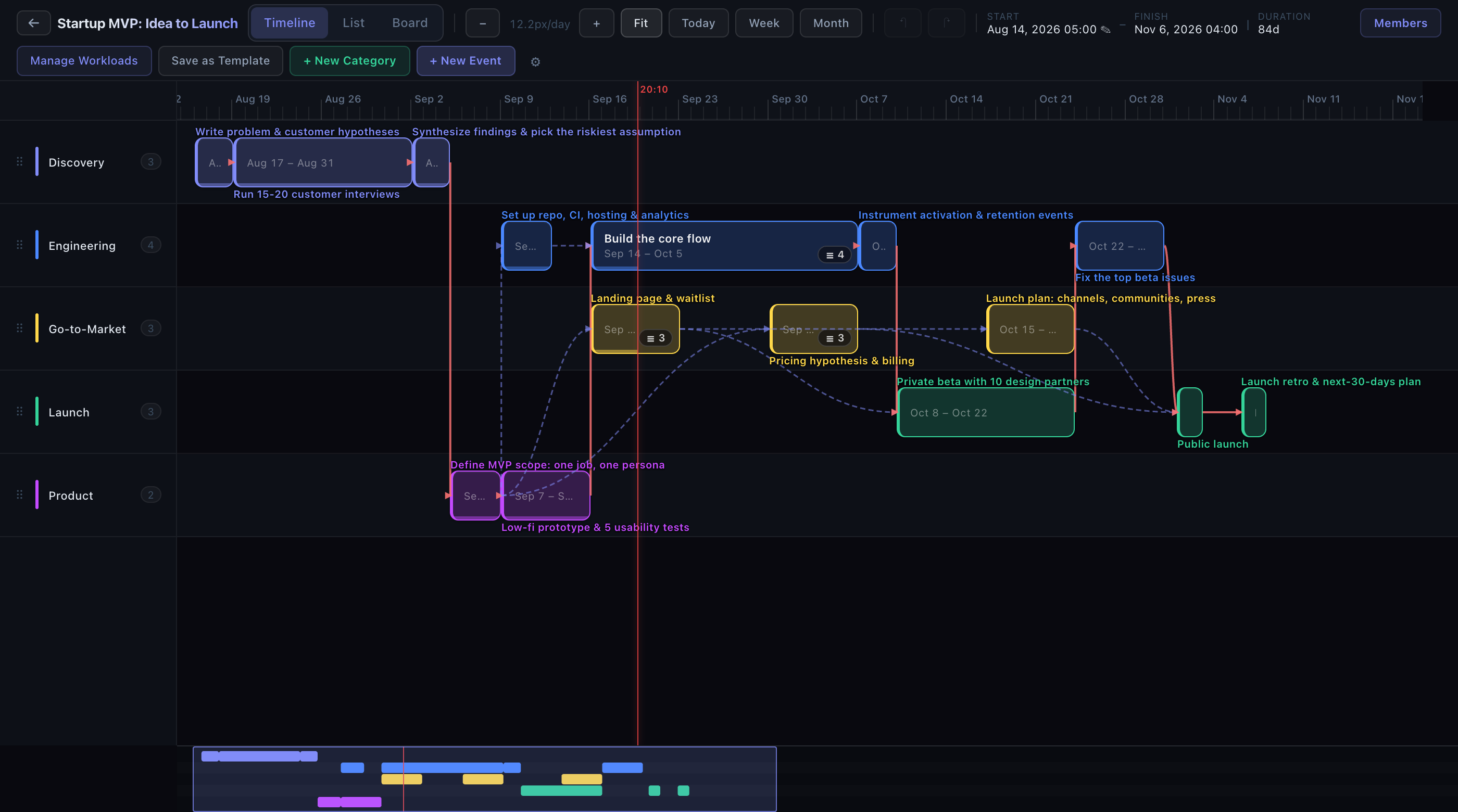This screenshot has height=812, width=1458.
Task: Open Write problem & customer hypotheses event bar
Action: (215, 162)
